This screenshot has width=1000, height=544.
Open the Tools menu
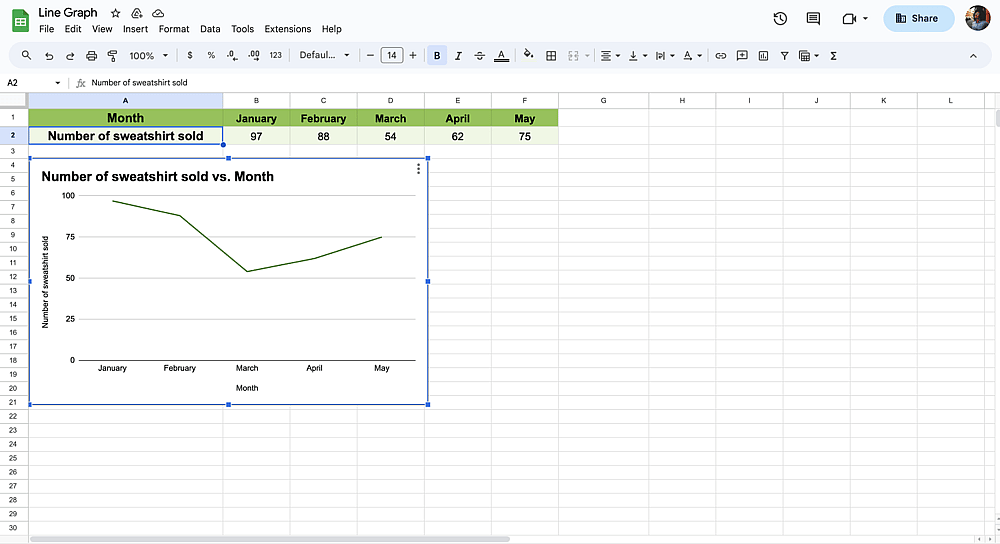pos(242,29)
